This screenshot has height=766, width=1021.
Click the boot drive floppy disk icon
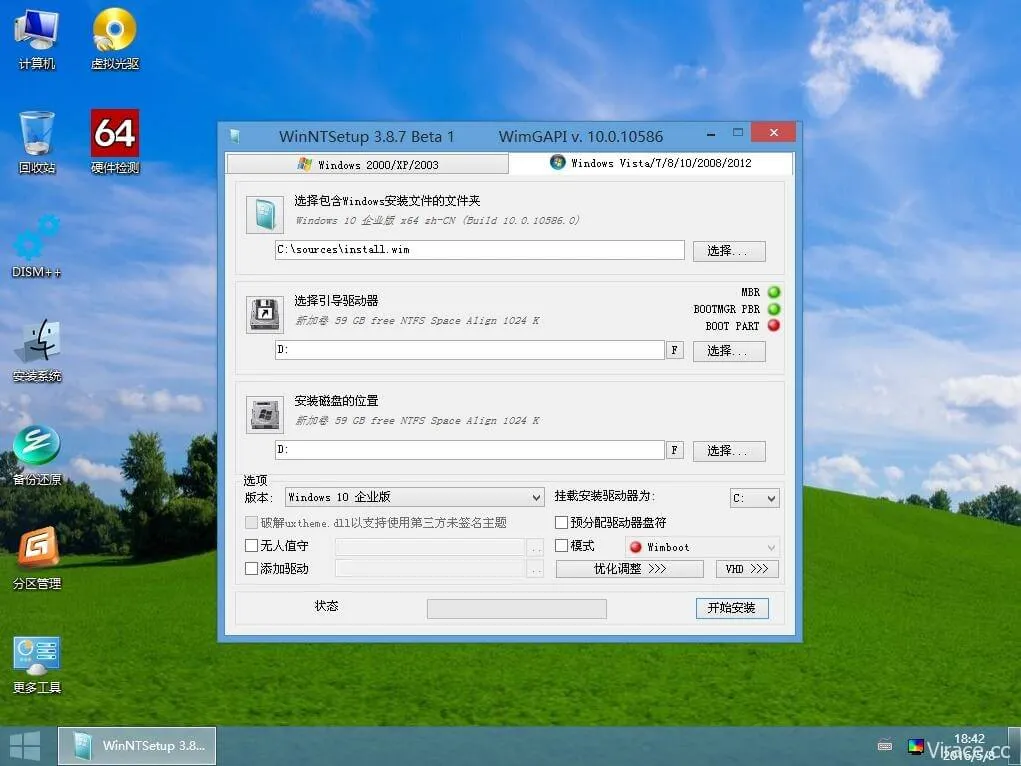pos(264,315)
